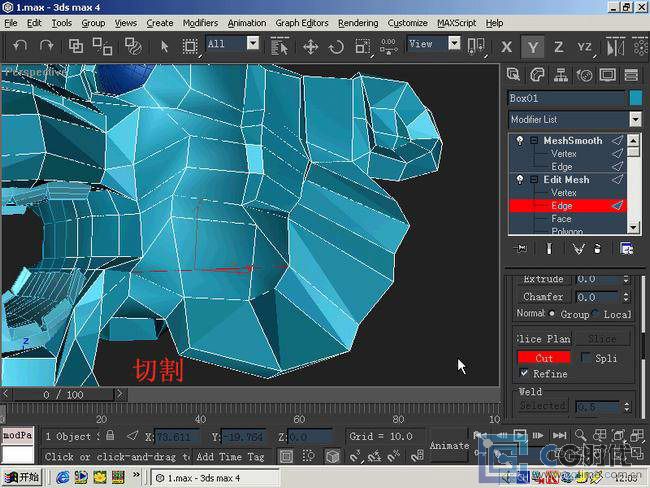This screenshot has width=650, height=488.
Task: Activate the Select and Rotate tool
Action: coord(336,46)
